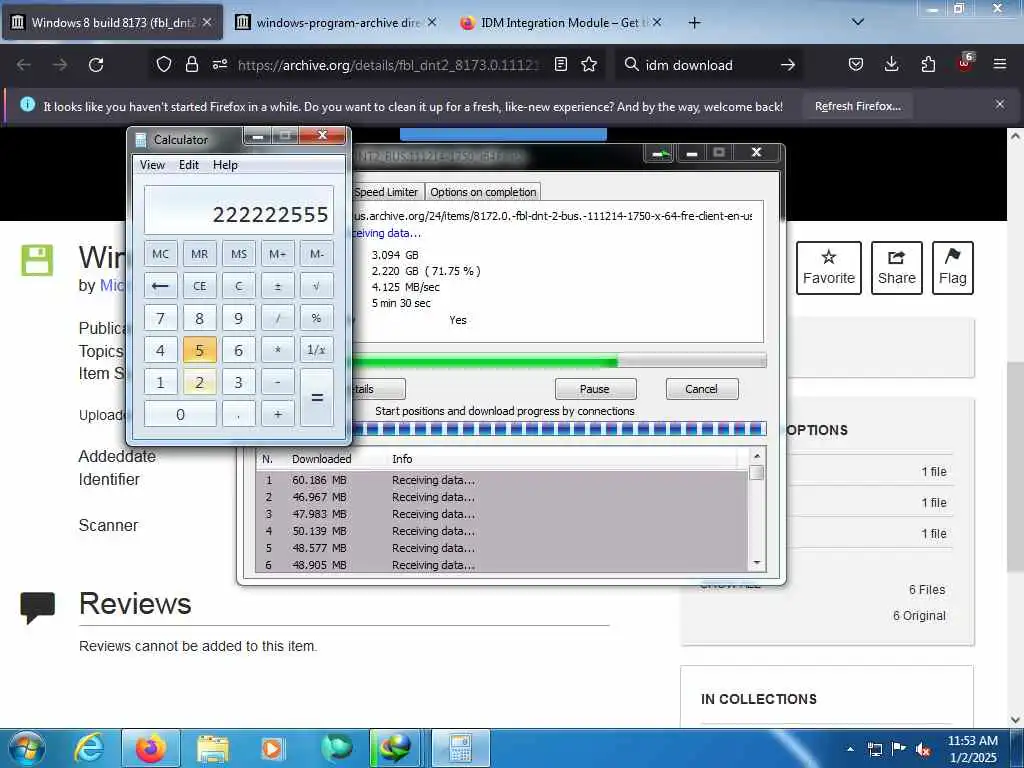Viewport: 1024px width, 768px height.
Task: Open IDM Speed Limiter tab
Action: coord(387,192)
